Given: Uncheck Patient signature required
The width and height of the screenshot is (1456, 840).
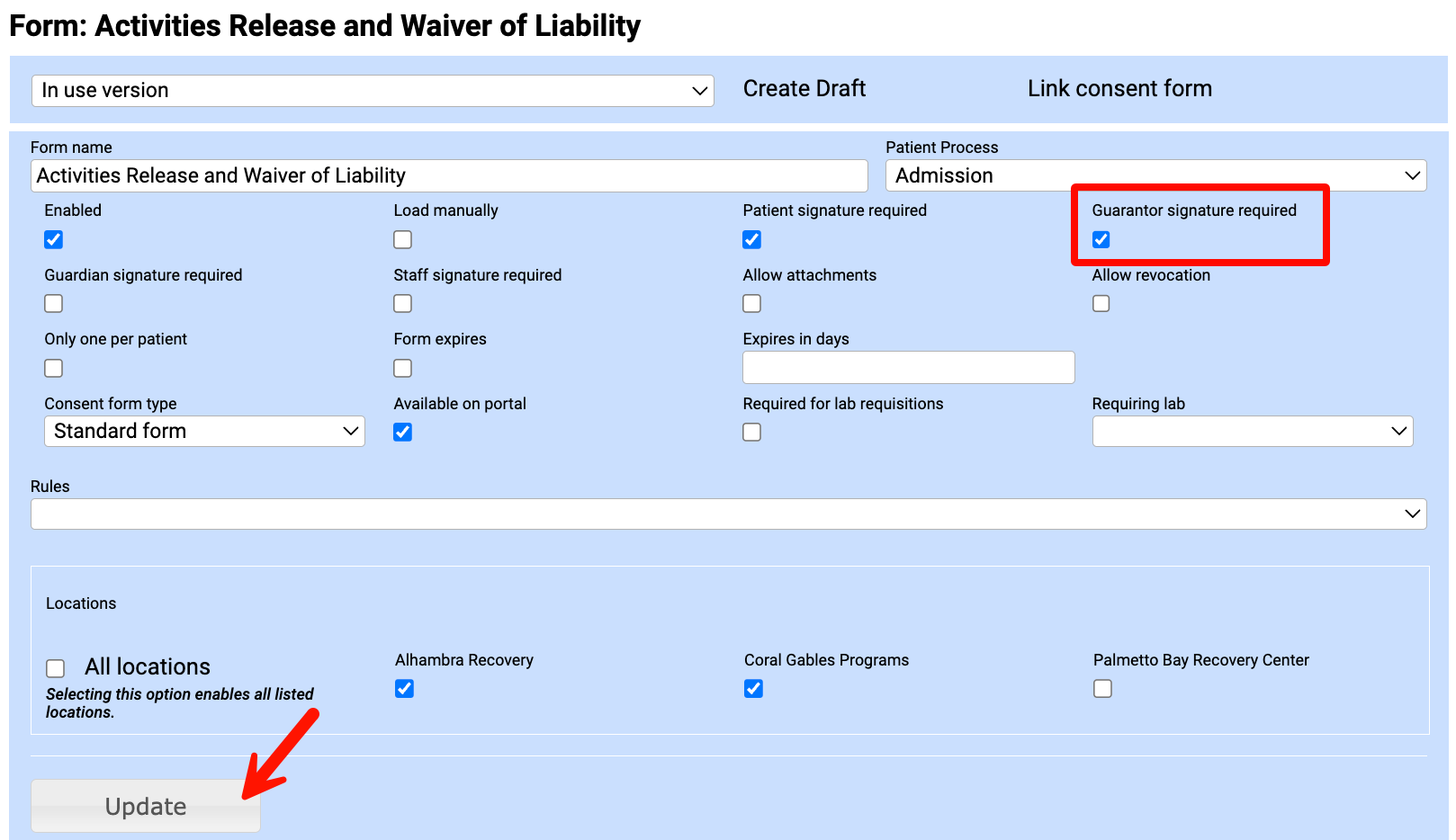Looking at the screenshot, I should point(752,239).
